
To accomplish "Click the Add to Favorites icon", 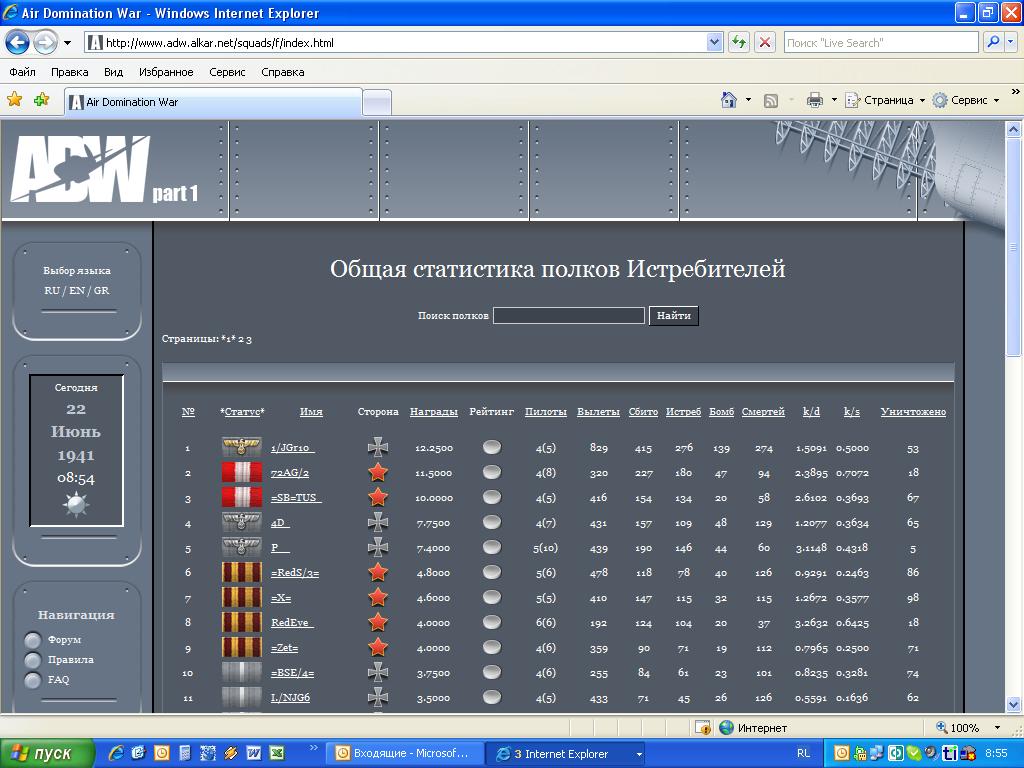I will [41, 100].
